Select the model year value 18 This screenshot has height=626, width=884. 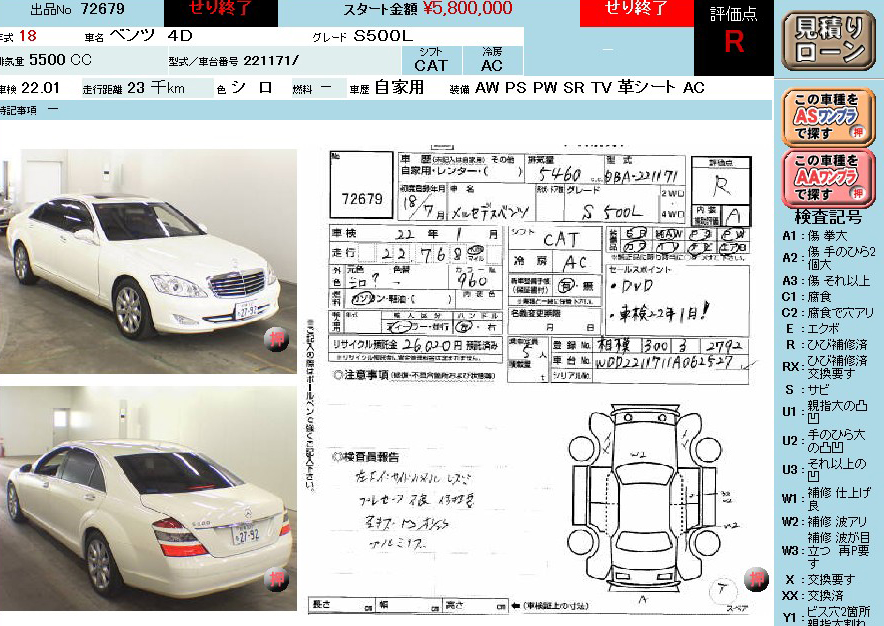coord(28,36)
